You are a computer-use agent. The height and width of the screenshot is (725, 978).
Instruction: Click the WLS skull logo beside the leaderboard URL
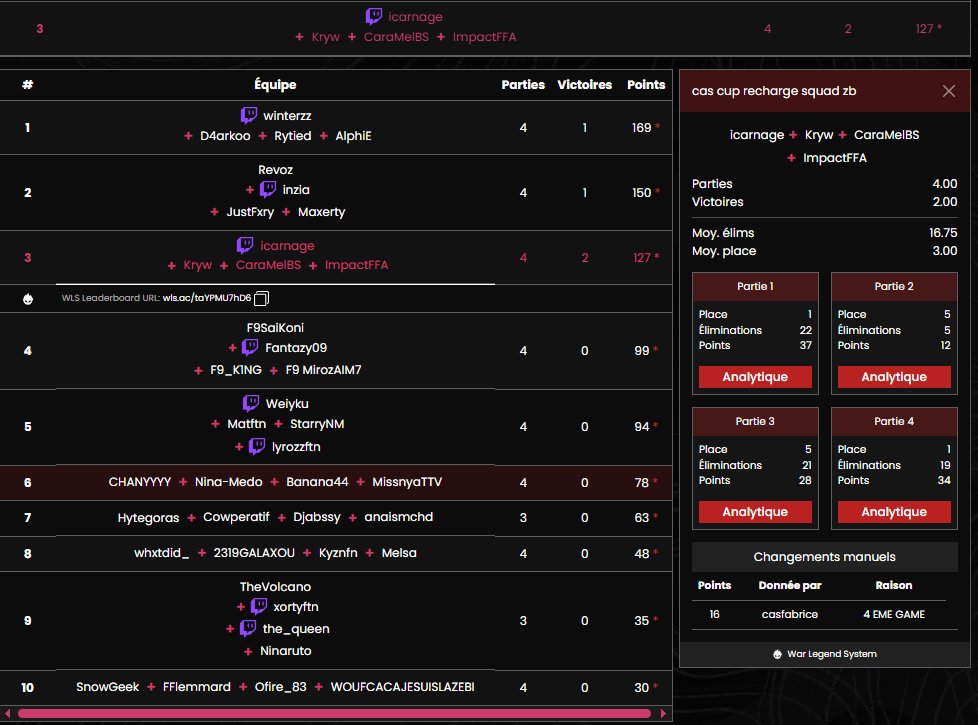[x=29, y=298]
